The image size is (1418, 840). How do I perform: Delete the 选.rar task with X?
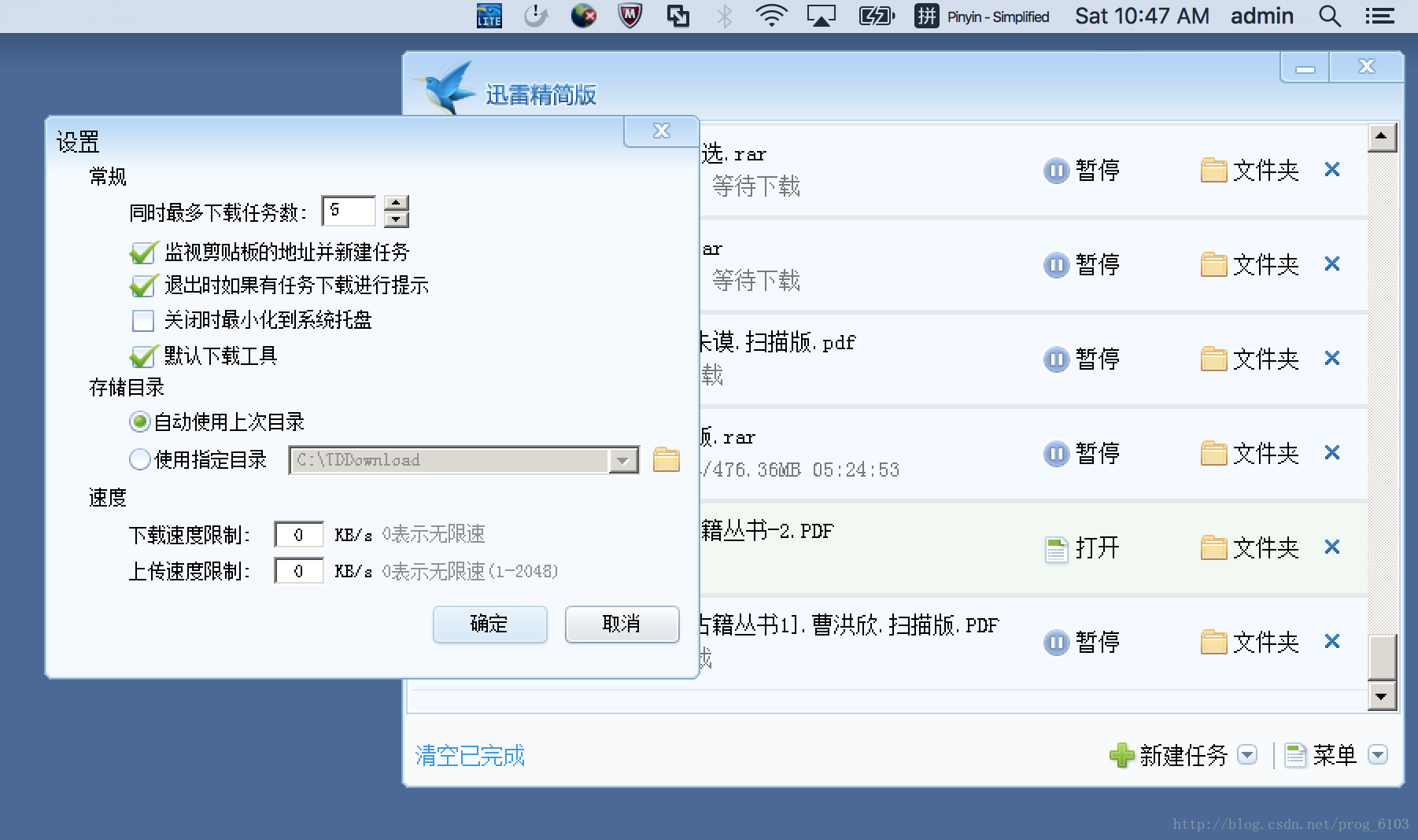1332,169
